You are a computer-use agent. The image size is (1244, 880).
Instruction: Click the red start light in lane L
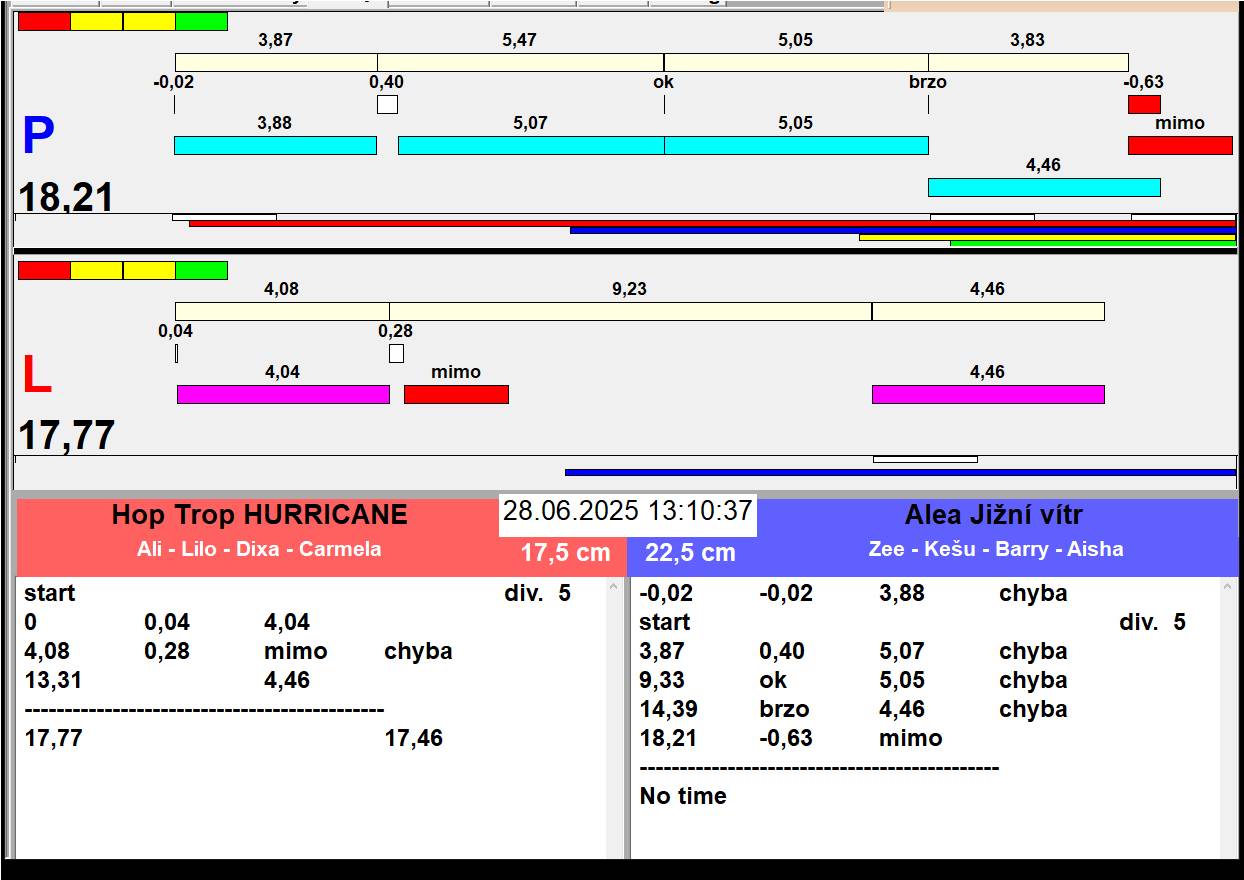(x=45, y=270)
